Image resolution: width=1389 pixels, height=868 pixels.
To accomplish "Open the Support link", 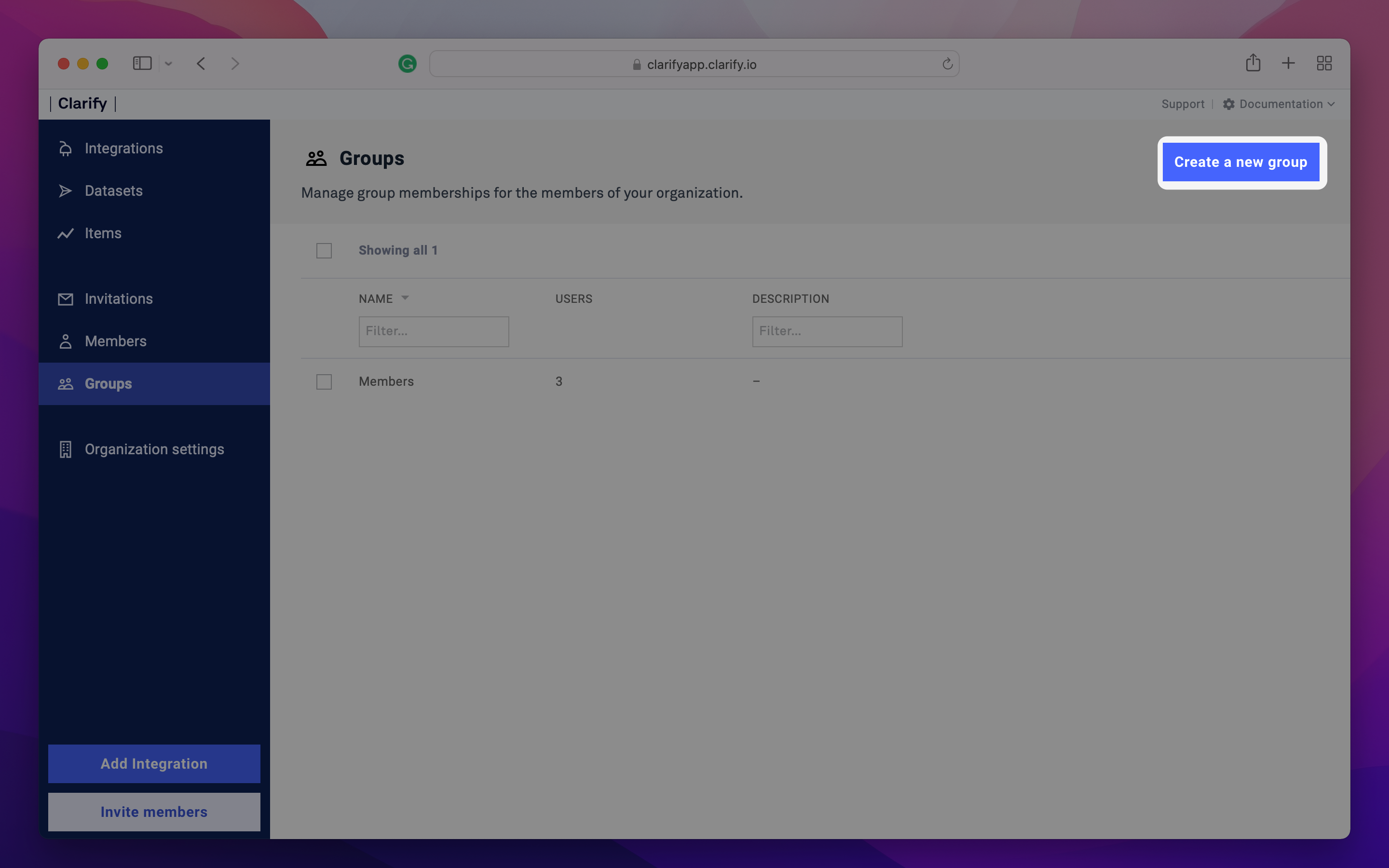I will 1183,104.
